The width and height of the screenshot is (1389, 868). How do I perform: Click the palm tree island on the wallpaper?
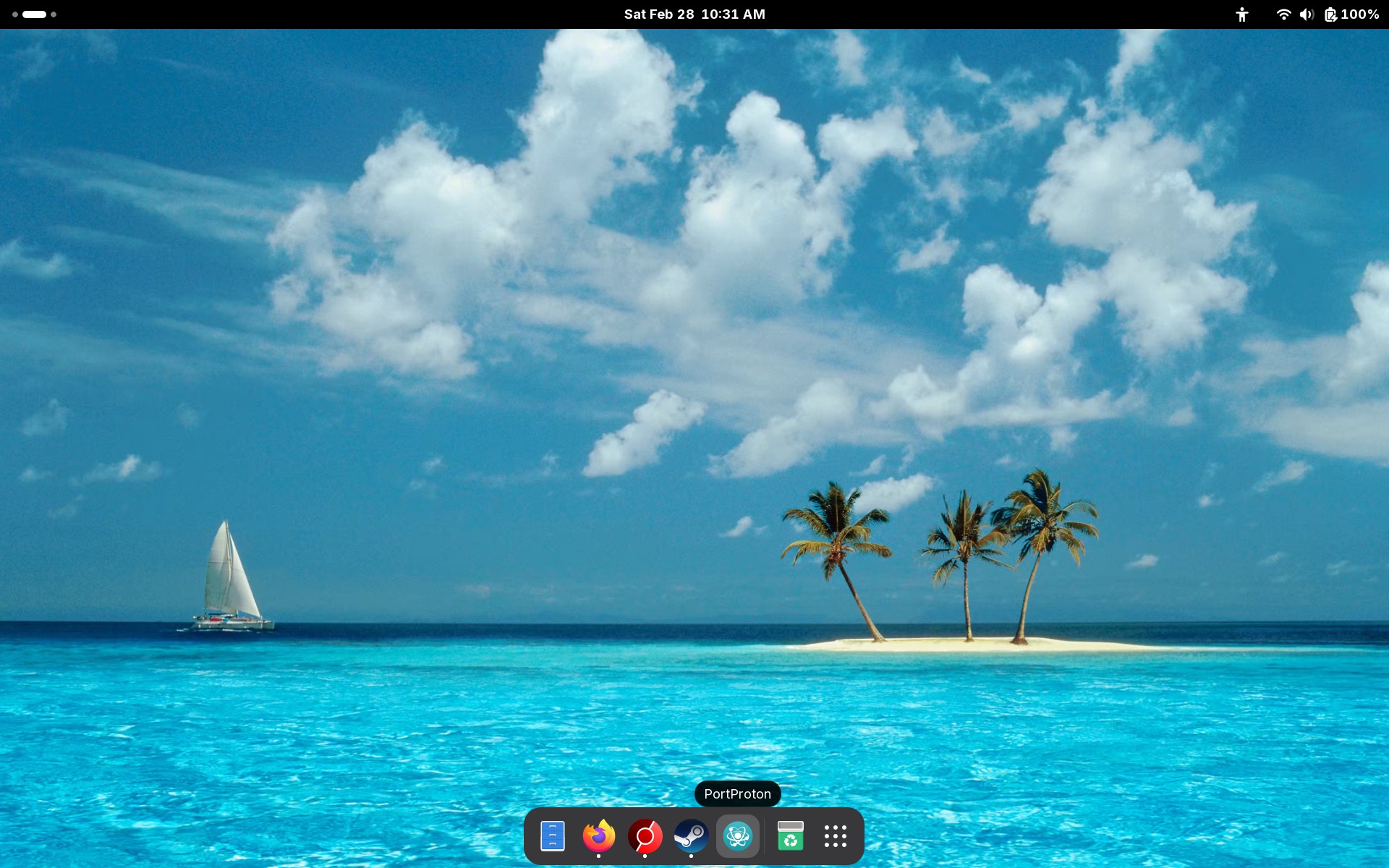966,579
